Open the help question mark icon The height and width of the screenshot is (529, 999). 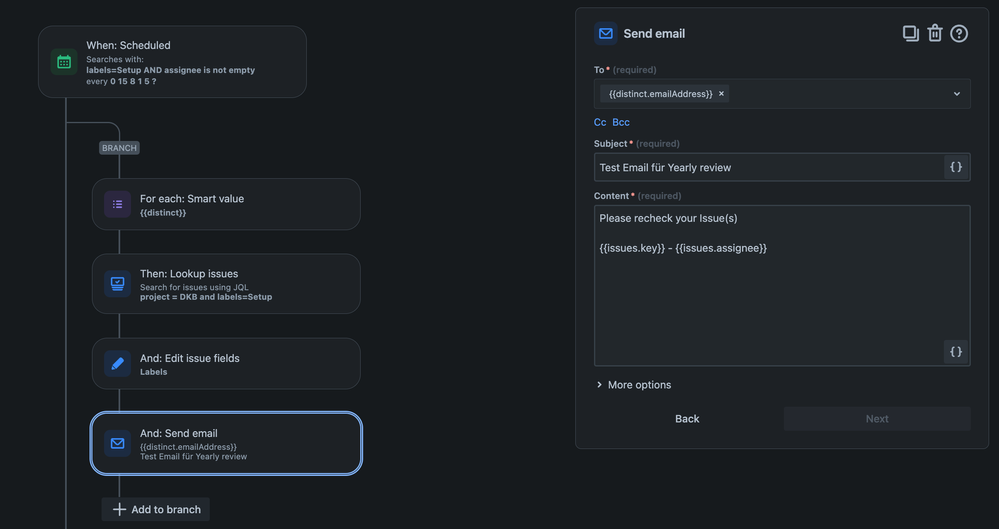(x=959, y=33)
